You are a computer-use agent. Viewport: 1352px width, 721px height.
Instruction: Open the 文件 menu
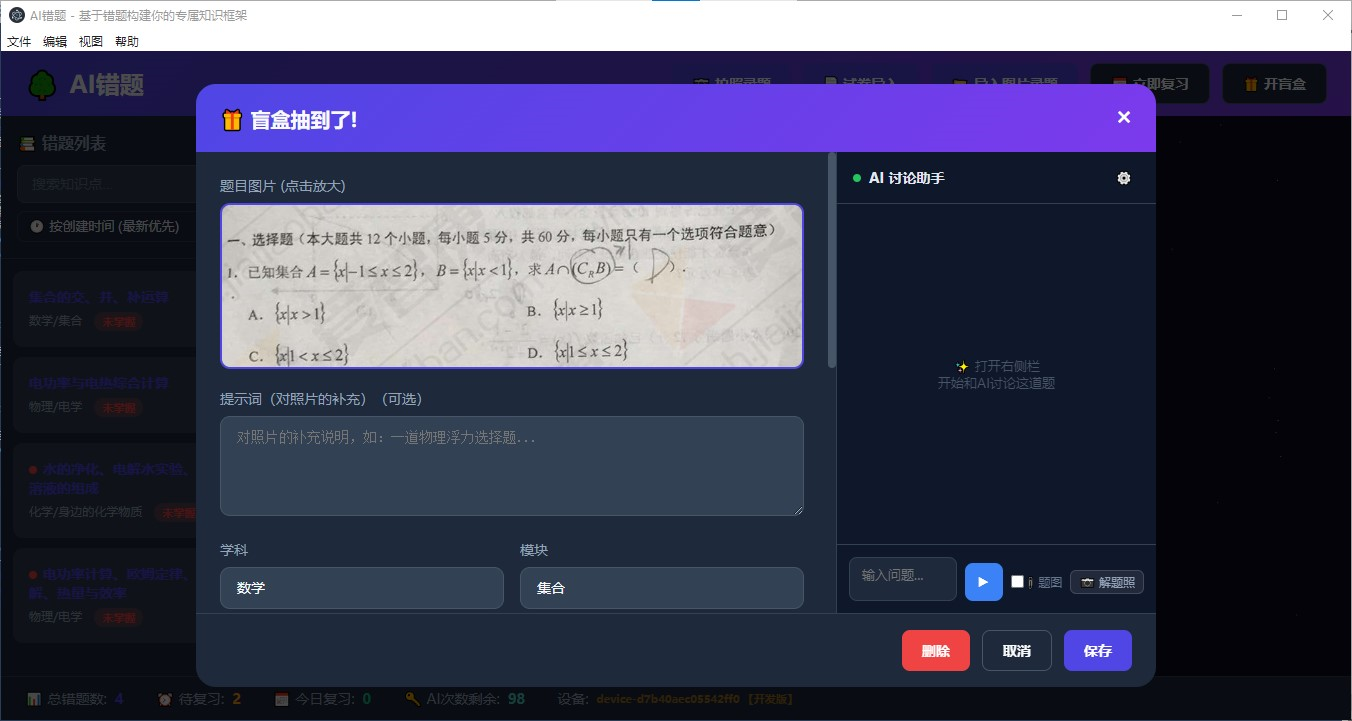tap(19, 42)
